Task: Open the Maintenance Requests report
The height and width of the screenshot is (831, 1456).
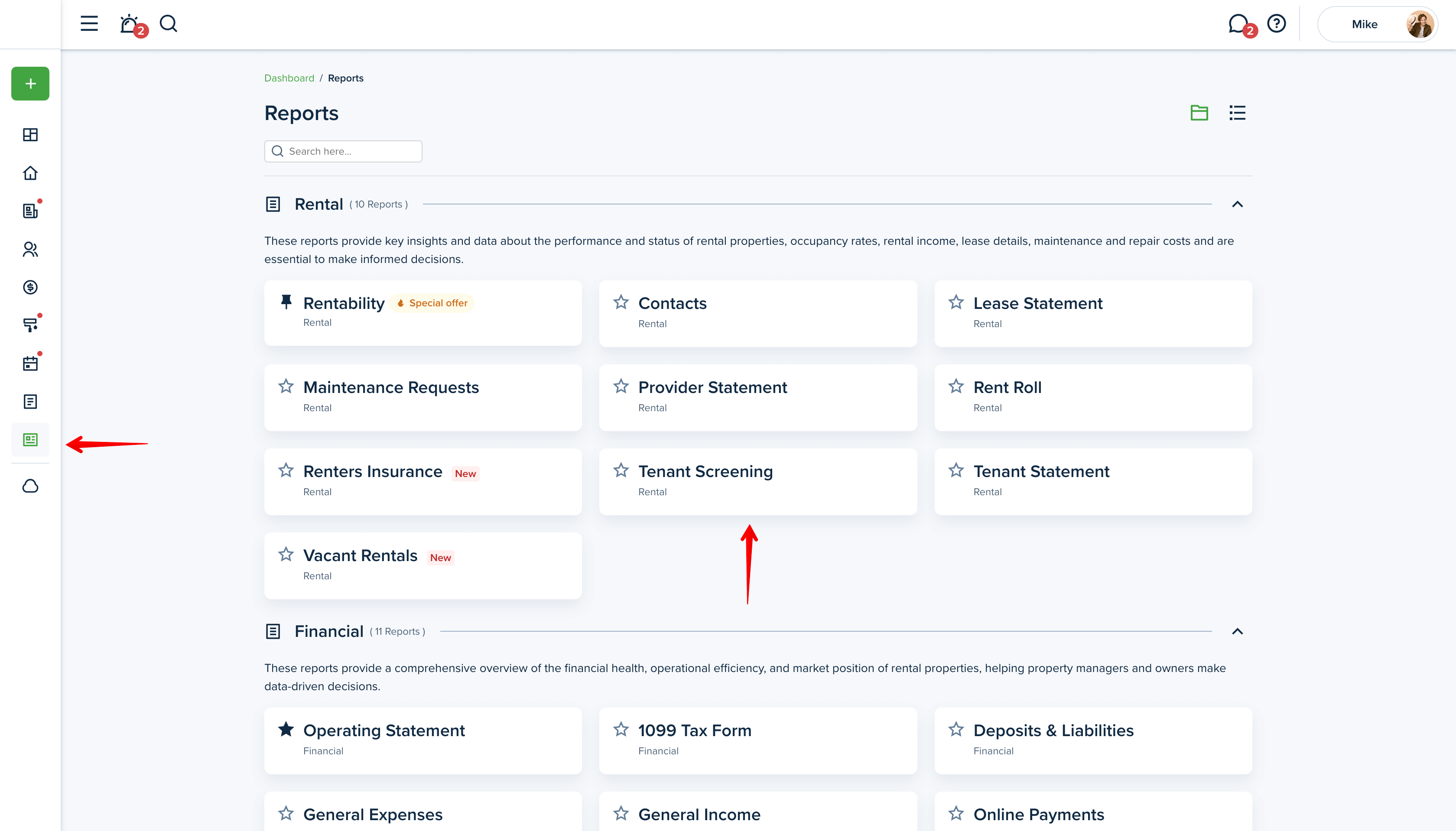Action: [423, 398]
